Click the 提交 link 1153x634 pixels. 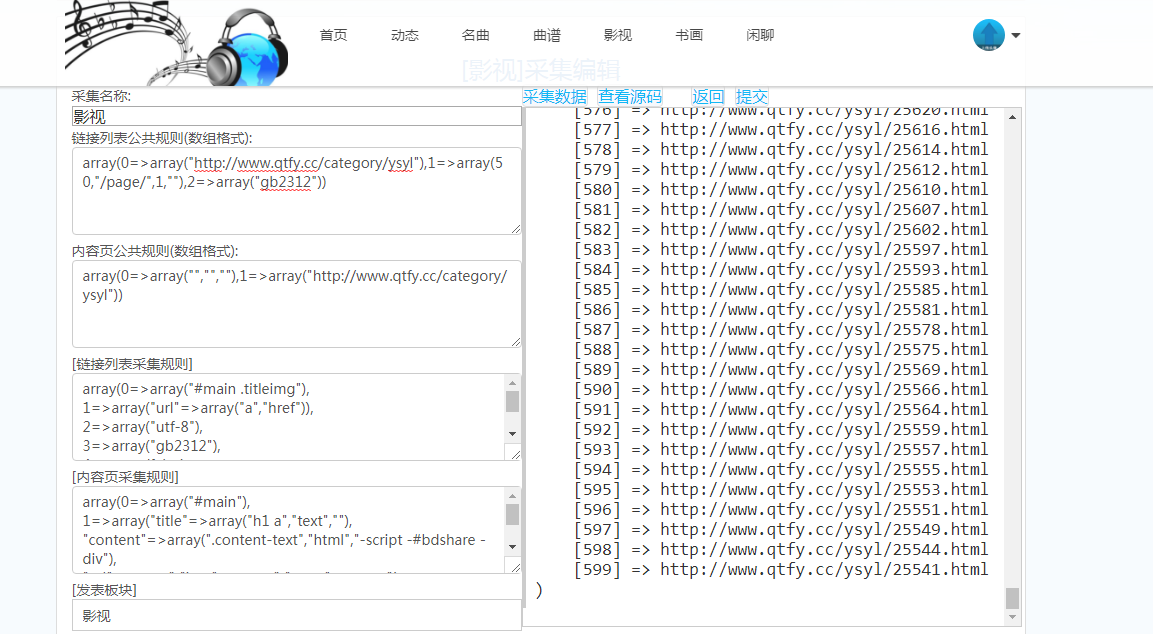pyautogui.click(x=752, y=96)
